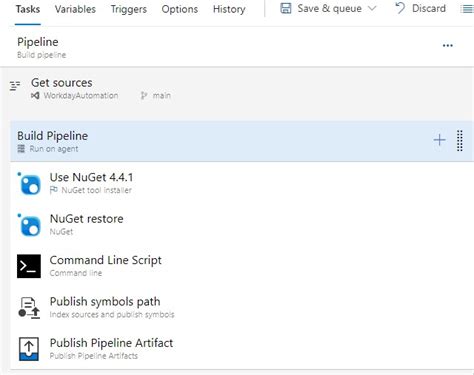This screenshot has width=474, height=375.
Task: Open the Triggers tab
Action: [128, 9]
